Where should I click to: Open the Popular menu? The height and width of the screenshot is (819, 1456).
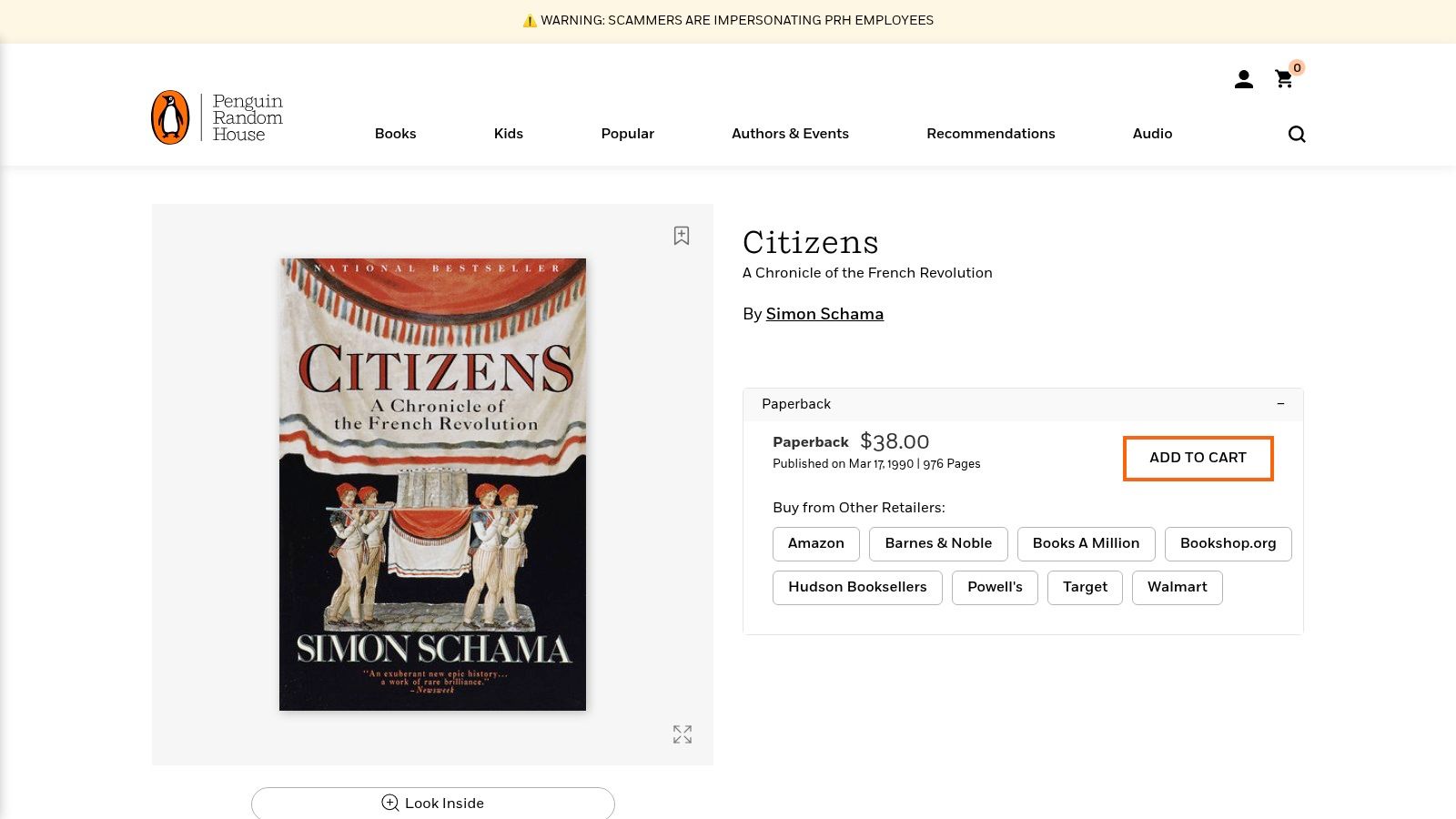(627, 134)
